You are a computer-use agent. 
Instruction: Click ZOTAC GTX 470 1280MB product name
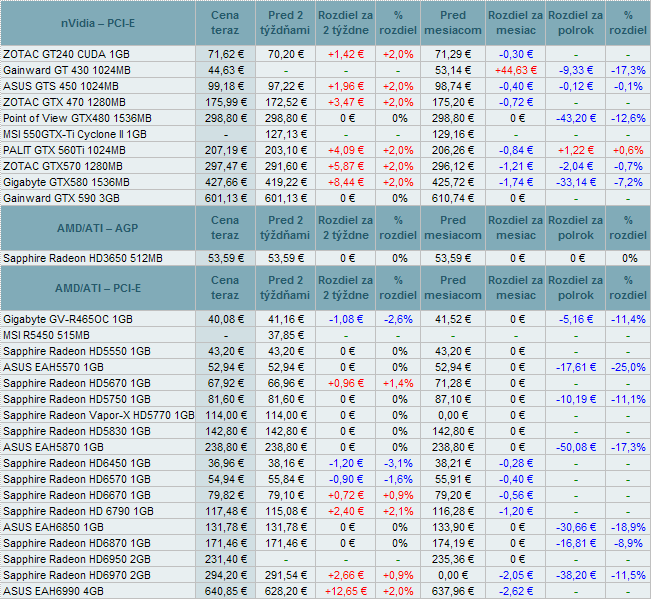click(x=64, y=102)
